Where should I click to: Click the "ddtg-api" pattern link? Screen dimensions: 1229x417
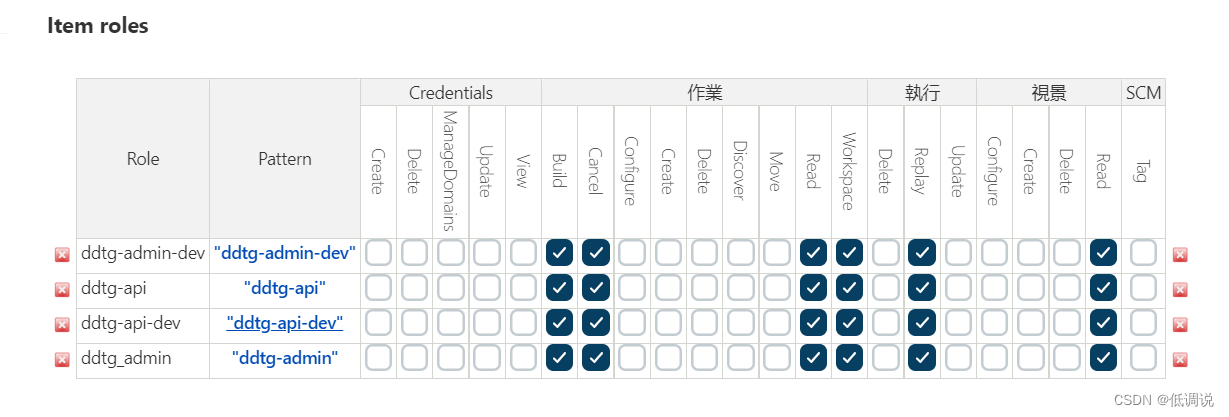(285, 288)
